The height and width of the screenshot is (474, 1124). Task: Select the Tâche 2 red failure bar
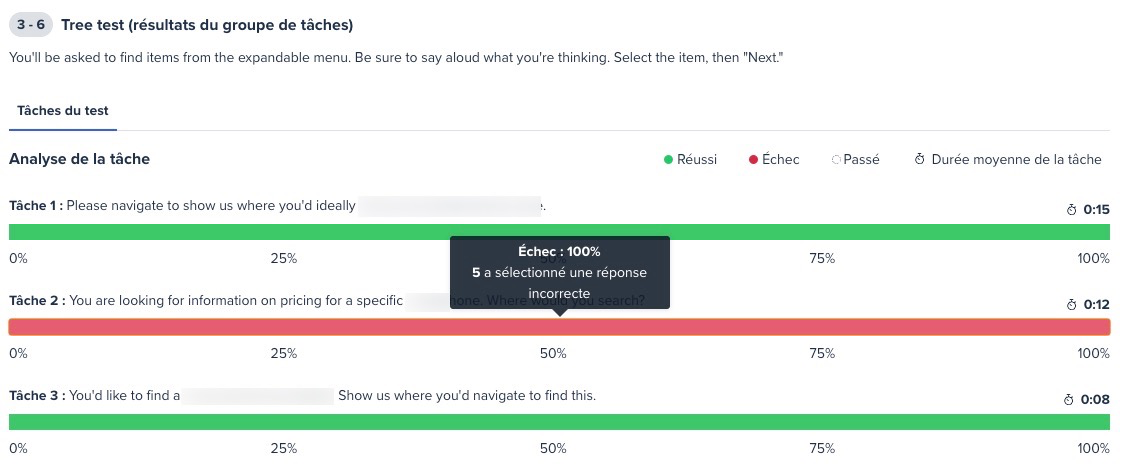559,327
